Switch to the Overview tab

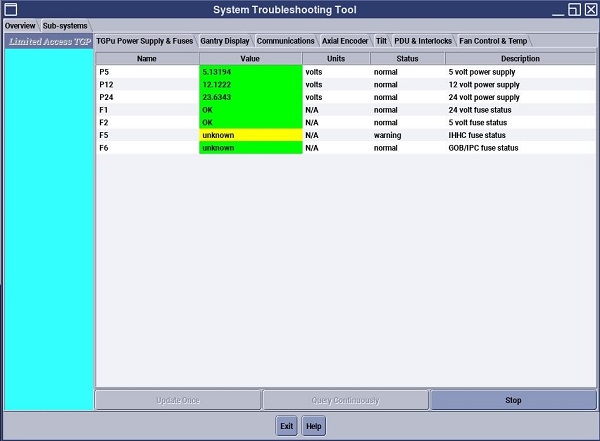(x=20, y=25)
